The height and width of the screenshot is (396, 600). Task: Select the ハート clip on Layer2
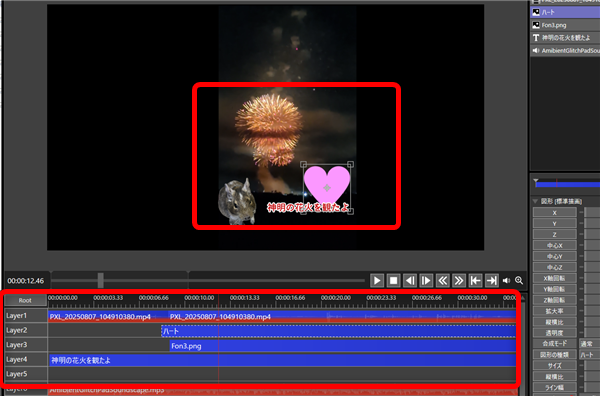[x=339, y=331]
